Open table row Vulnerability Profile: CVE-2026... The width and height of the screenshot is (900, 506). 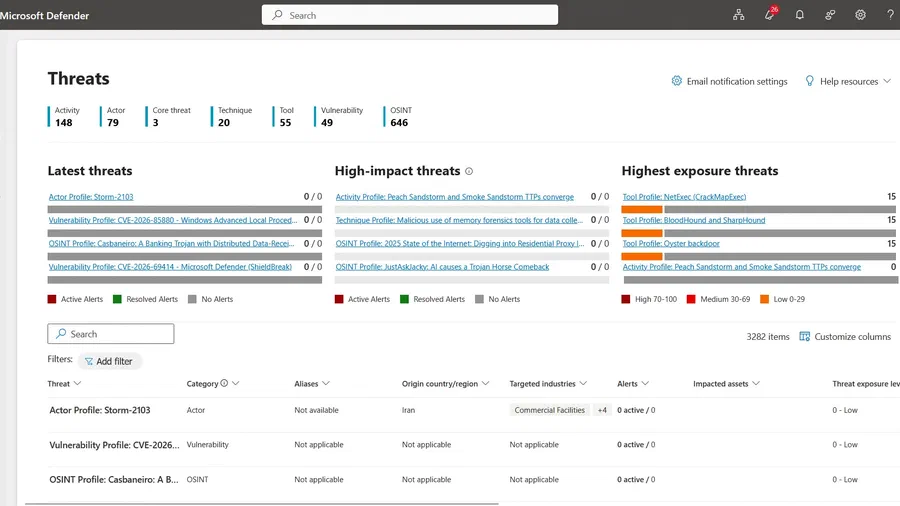point(114,445)
